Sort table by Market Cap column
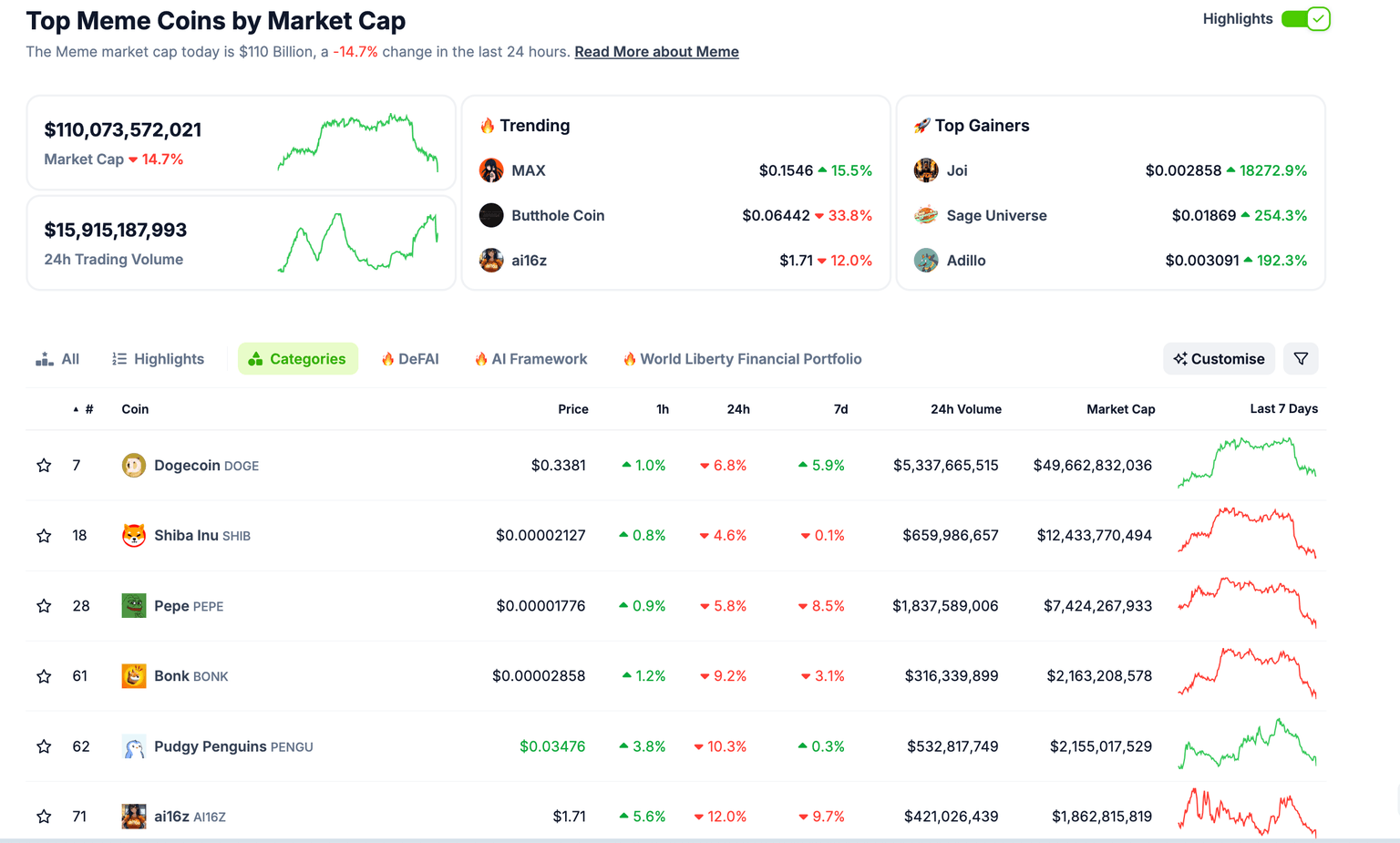This screenshot has width=1400, height=843. (1120, 409)
